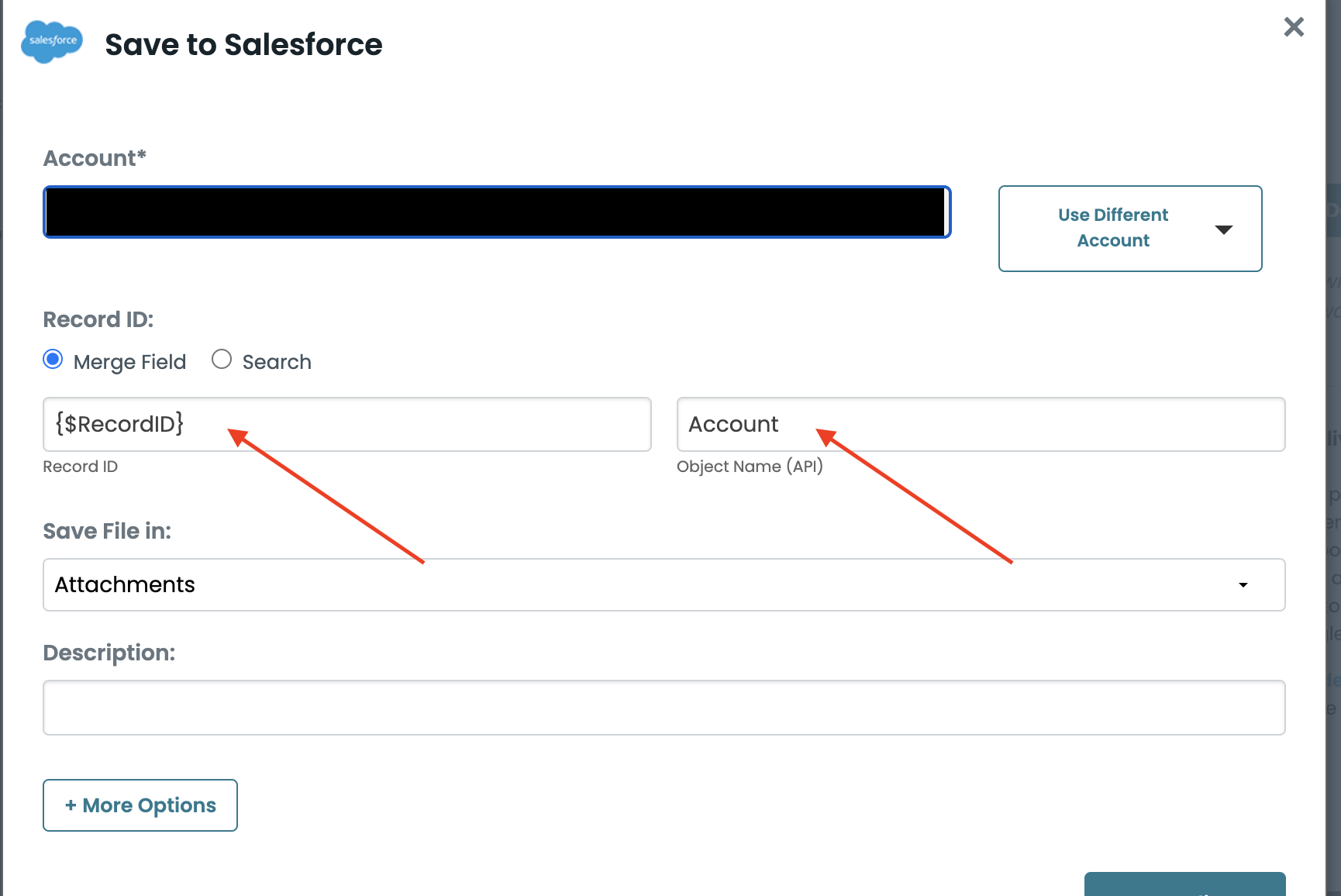Click the caret beside Use Different Account
Viewport: 1341px width, 896px height.
coord(1223,229)
